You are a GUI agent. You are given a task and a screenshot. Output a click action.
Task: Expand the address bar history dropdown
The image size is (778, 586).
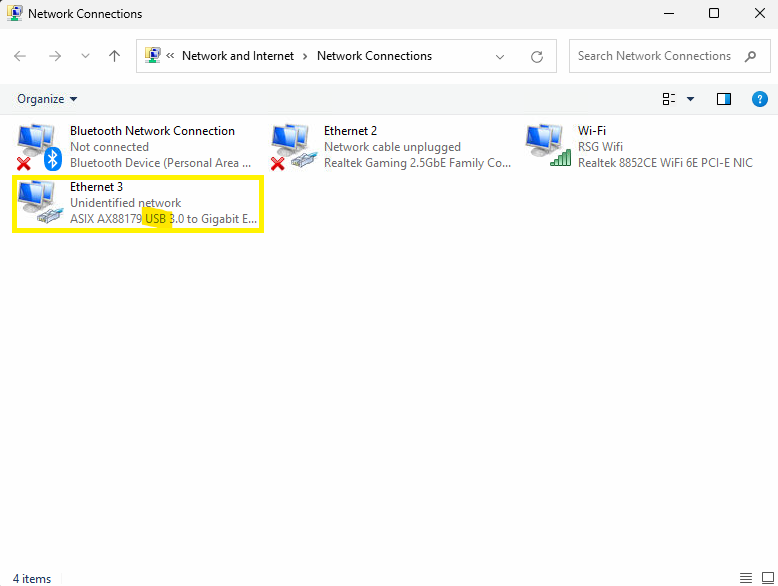pos(500,57)
